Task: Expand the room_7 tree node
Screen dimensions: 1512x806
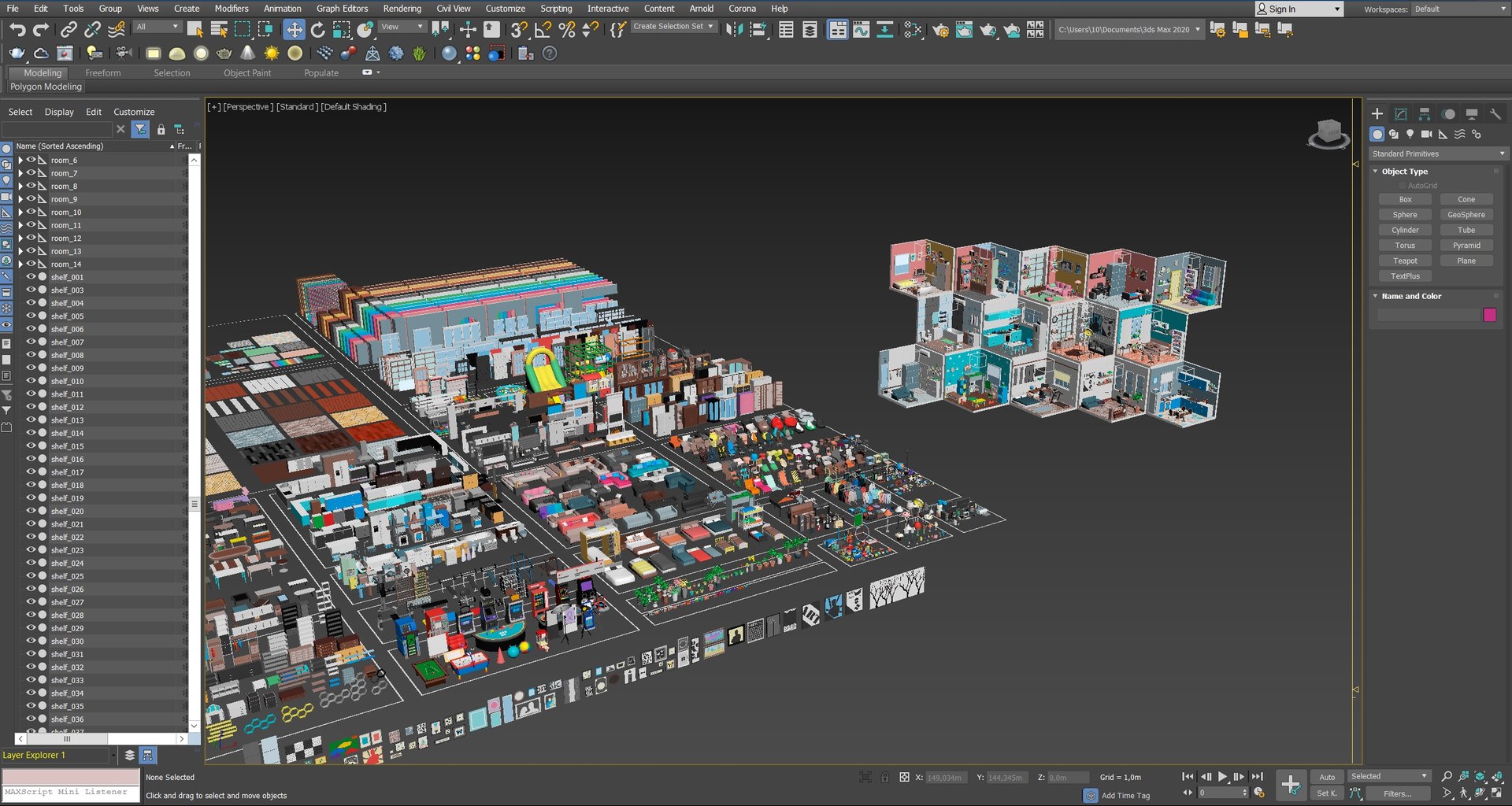Action: [x=20, y=173]
